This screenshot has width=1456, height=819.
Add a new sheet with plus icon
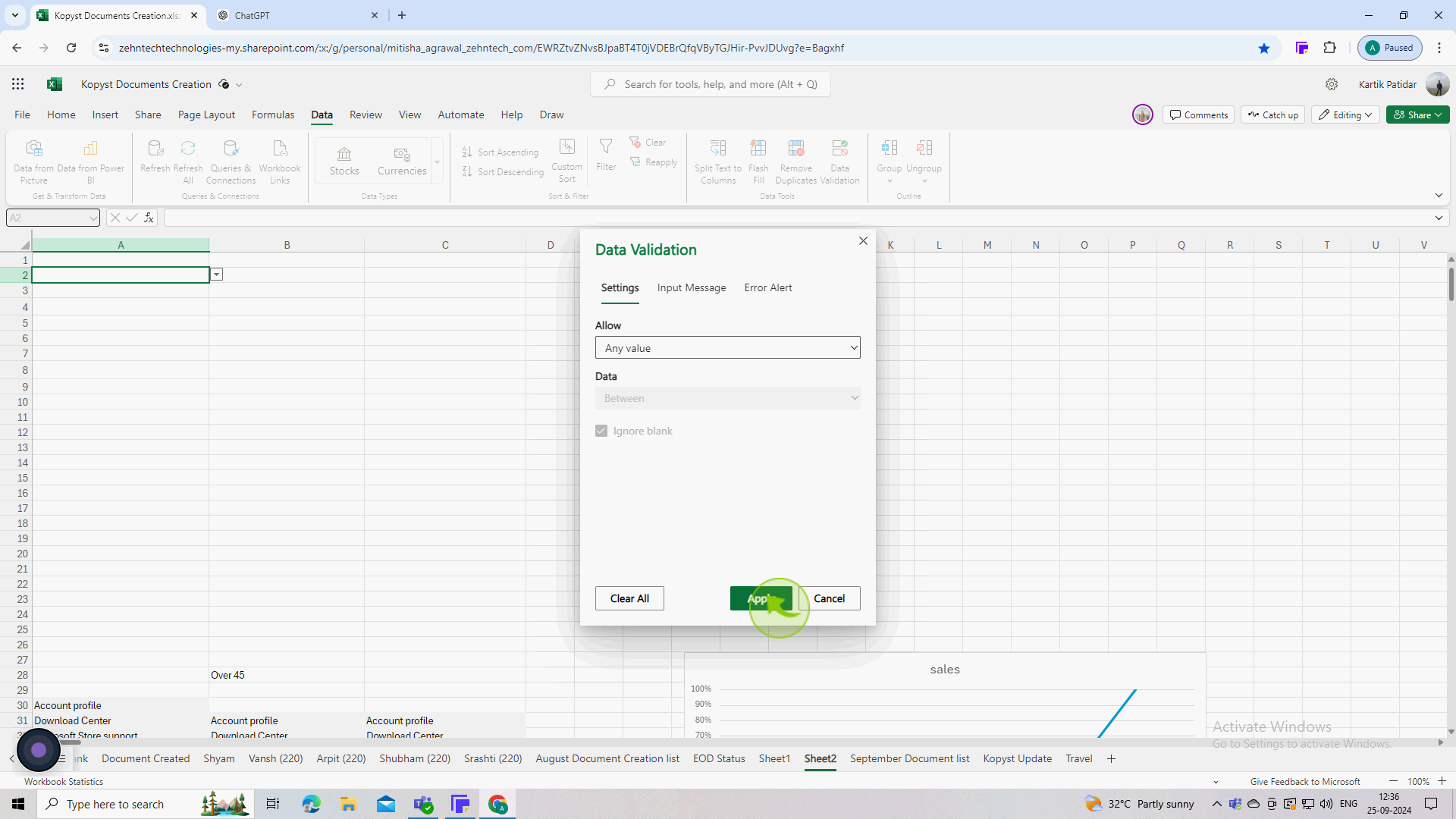[x=1111, y=758]
